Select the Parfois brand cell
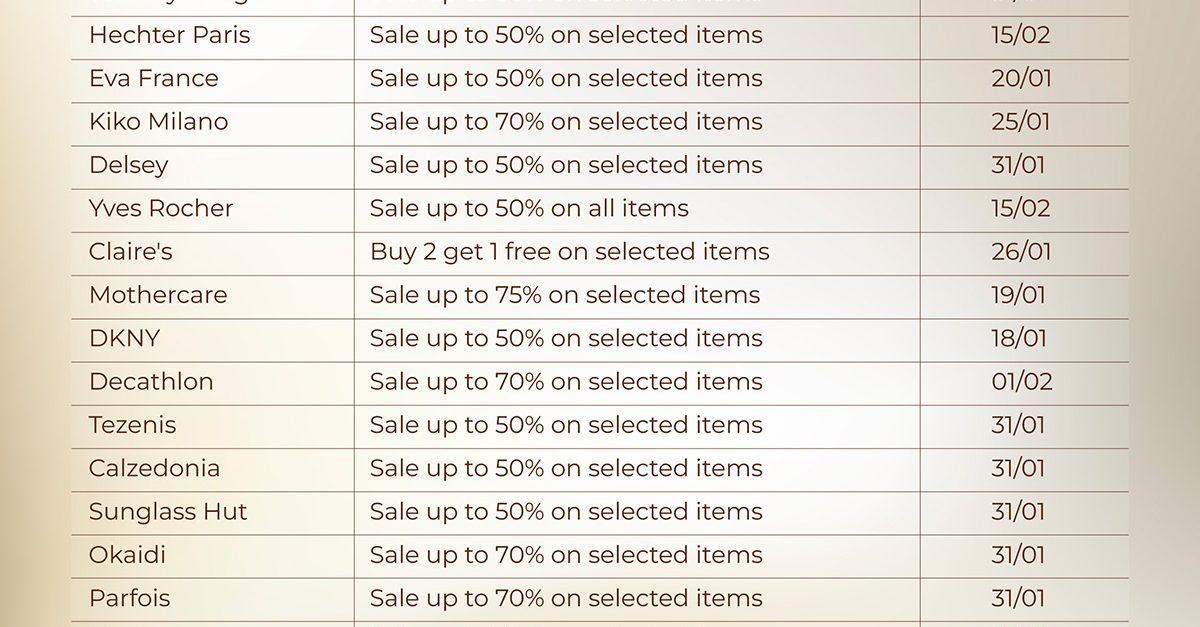 (x=129, y=598)
